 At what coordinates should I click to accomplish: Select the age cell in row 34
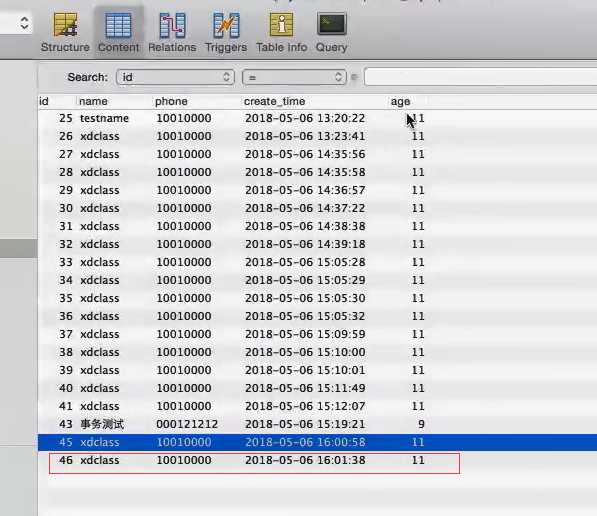[418, 280]
